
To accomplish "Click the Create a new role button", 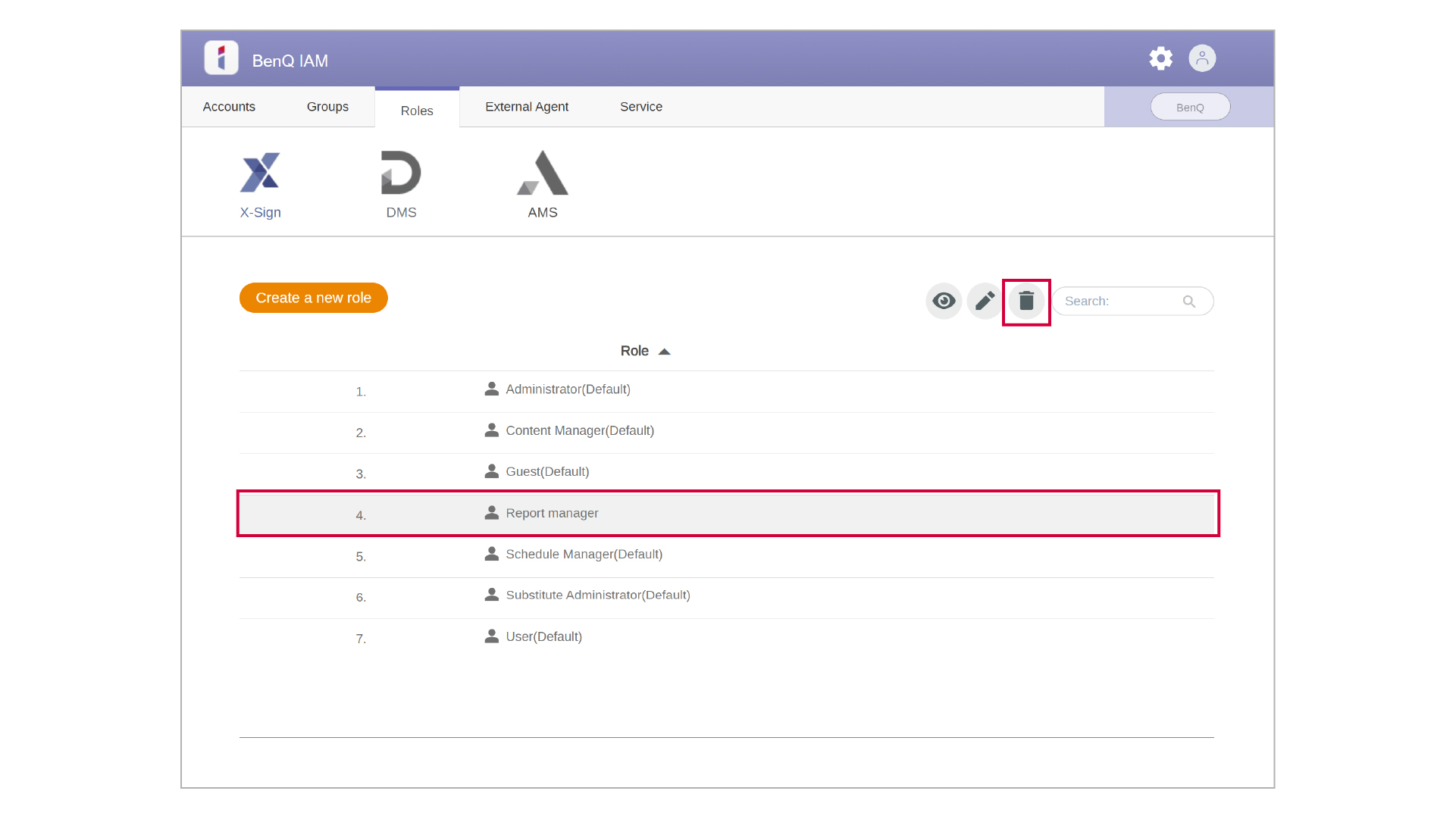I will pos(313,298).
